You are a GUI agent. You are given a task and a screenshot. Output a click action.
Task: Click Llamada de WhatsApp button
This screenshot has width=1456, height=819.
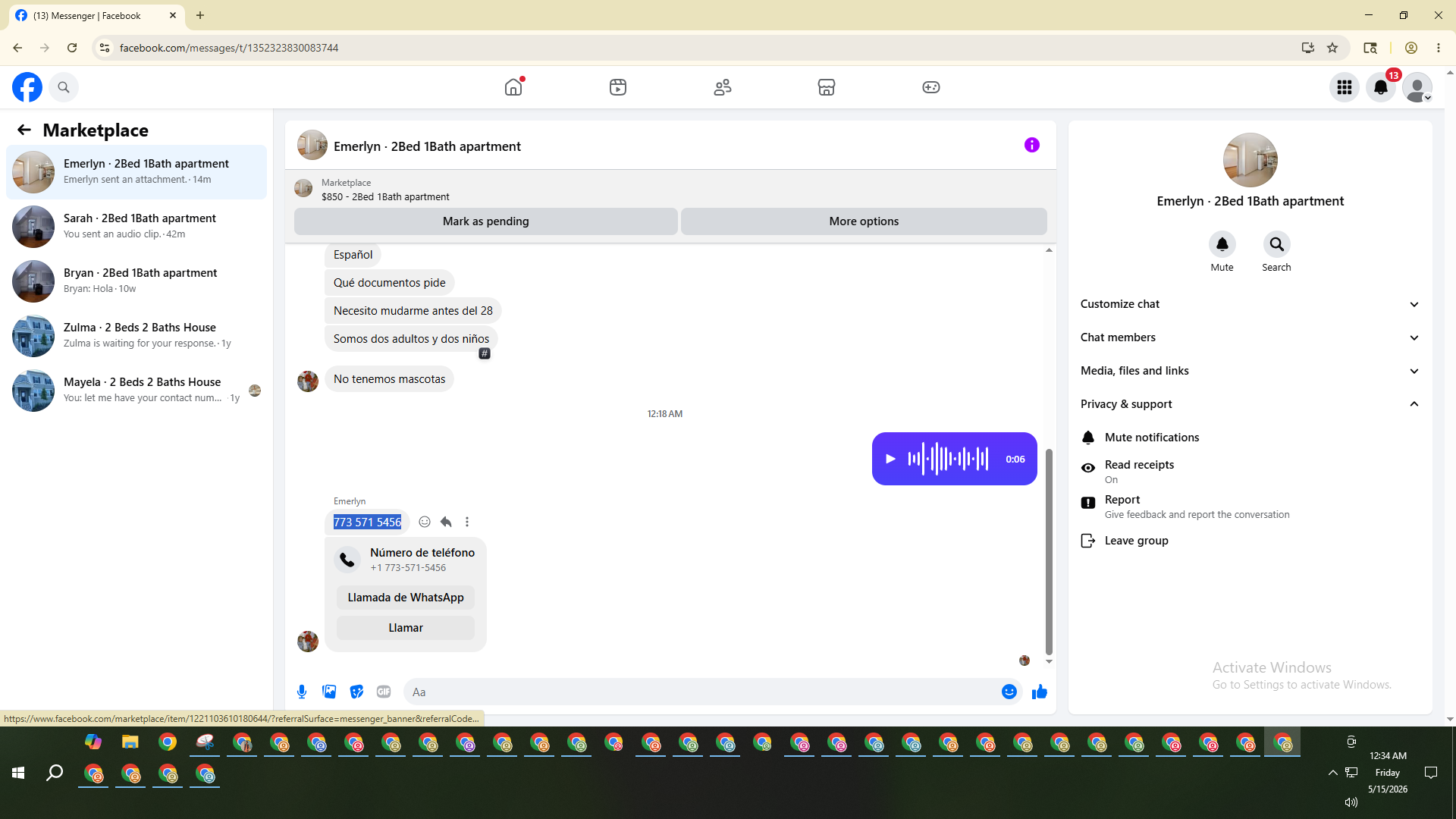pos(406,598)
